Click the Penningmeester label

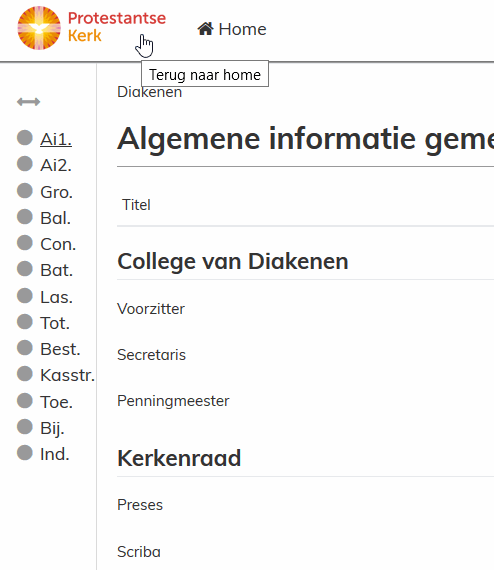(x=173, y=401)
